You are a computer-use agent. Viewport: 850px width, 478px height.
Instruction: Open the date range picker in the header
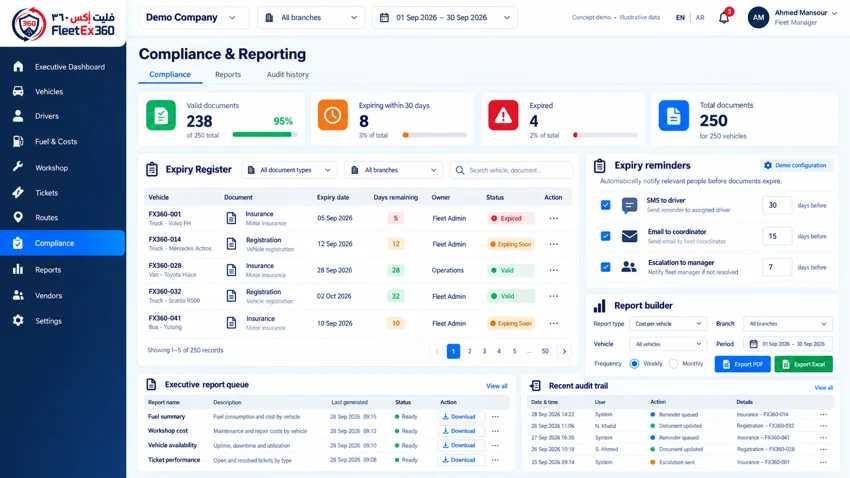445,17
